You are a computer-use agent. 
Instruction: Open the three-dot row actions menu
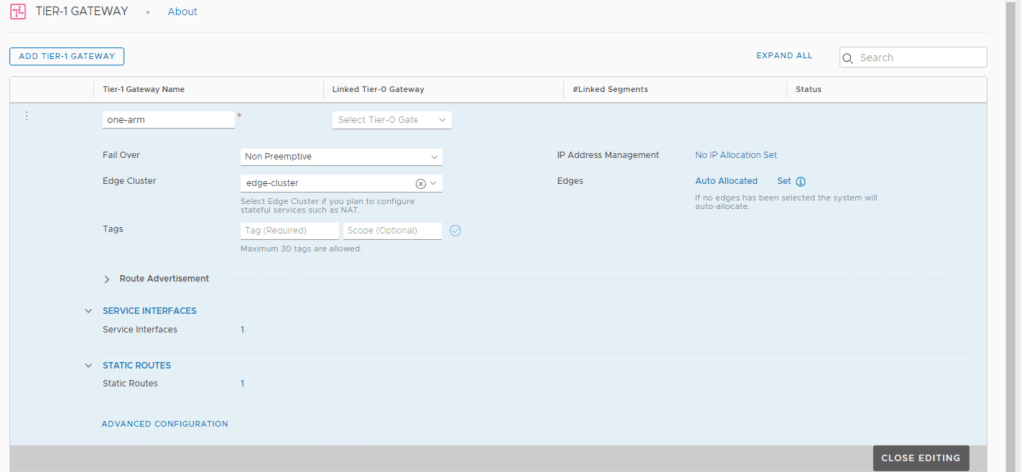coord(27,117)
